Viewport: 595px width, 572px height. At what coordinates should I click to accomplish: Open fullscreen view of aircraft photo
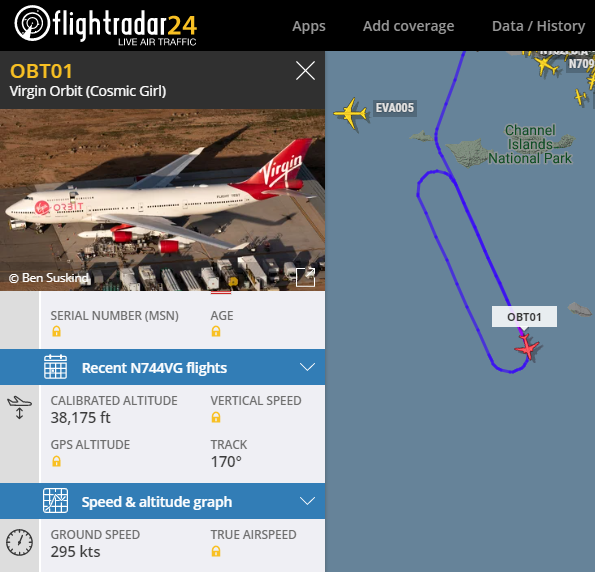(x=305, y=277)
